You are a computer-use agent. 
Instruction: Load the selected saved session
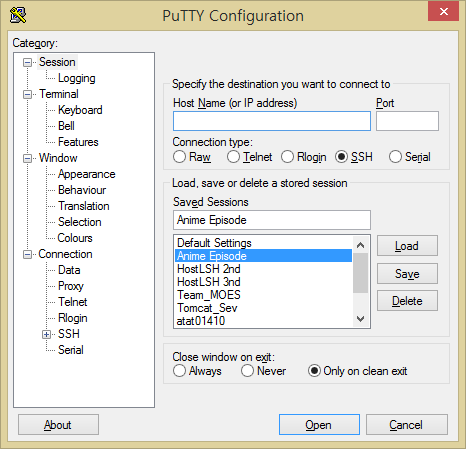point(407,246)
